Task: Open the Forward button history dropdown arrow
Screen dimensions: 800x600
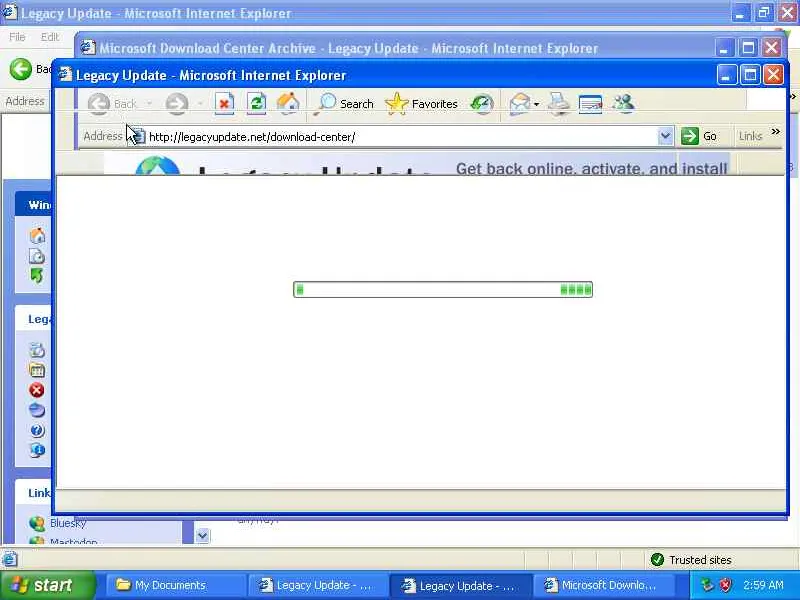Action: coord(200,104)
